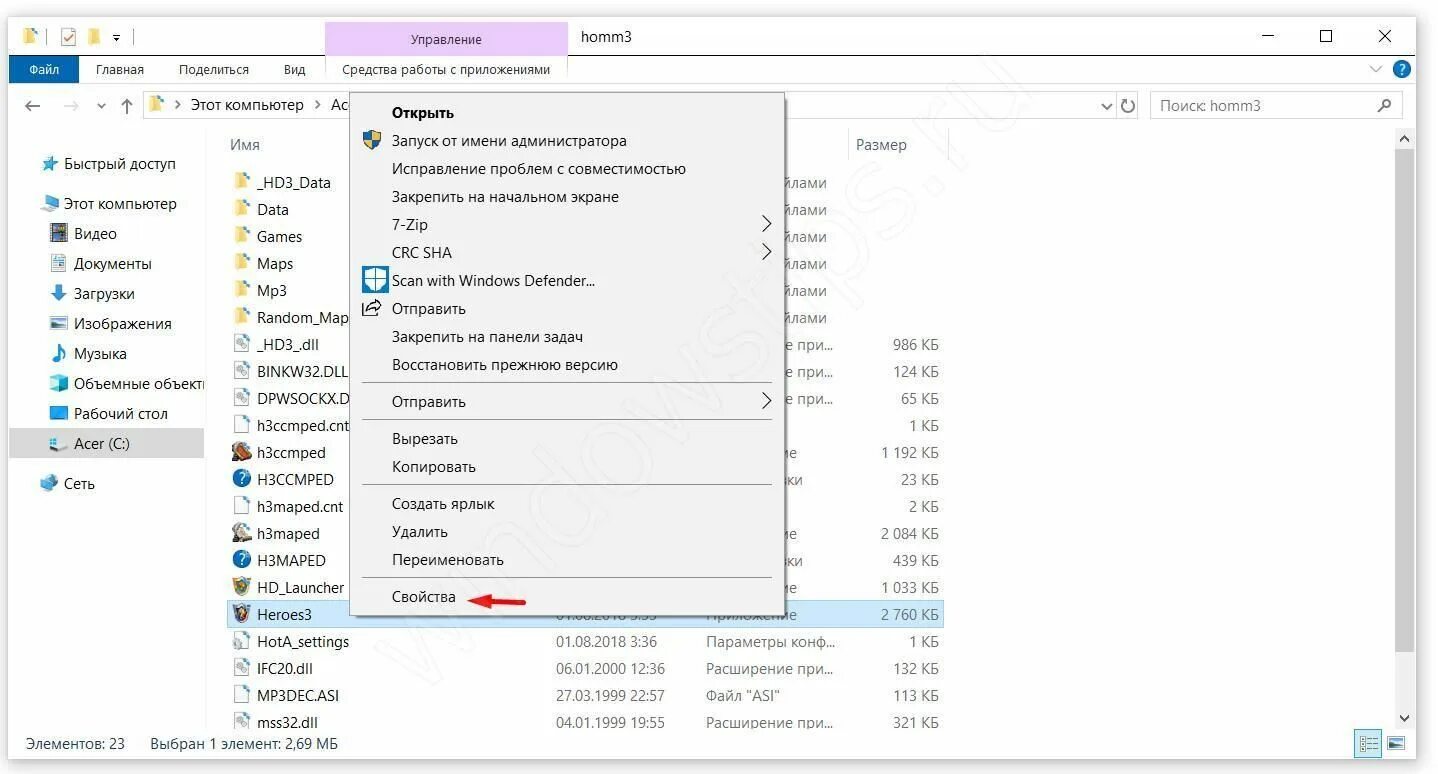
Task: Click the up-one-level arrow
Action: click(127, 105)
